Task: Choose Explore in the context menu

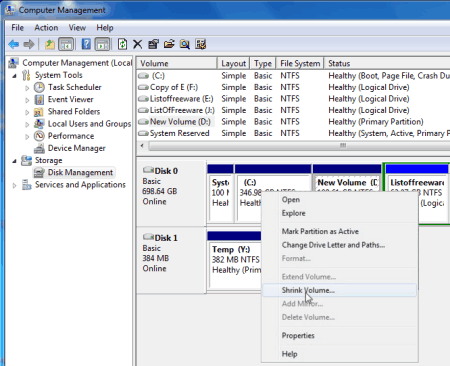Action: (x=339, y=213)
